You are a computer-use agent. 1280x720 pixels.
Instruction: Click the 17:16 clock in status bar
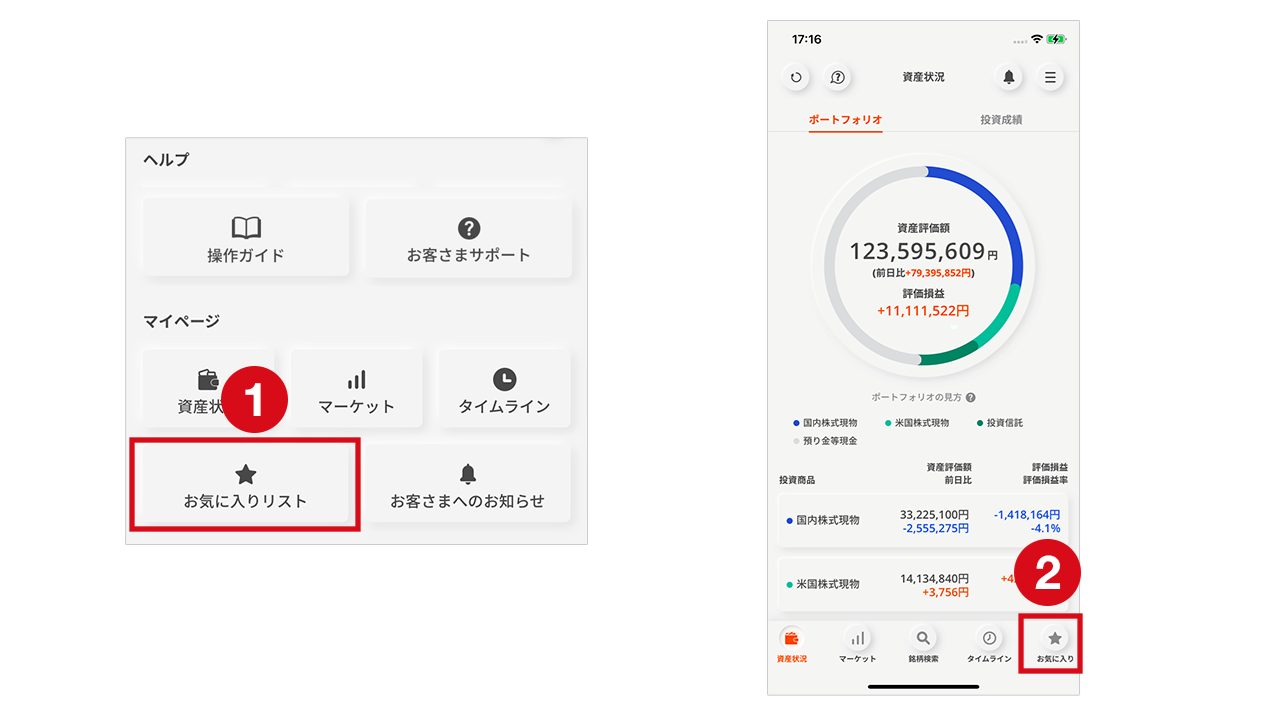click(806, 39)
